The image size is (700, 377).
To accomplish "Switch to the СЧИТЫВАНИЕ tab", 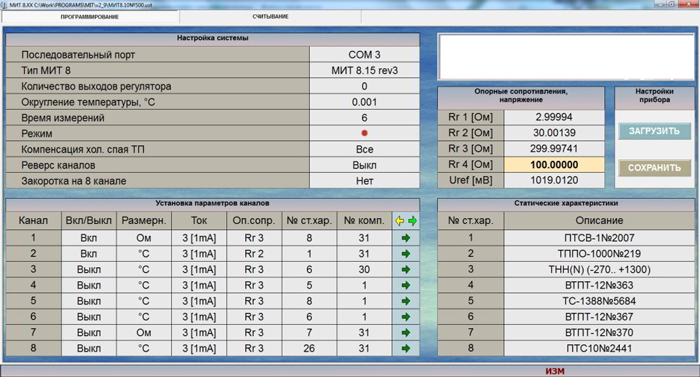I will click(x=271, y=17).
